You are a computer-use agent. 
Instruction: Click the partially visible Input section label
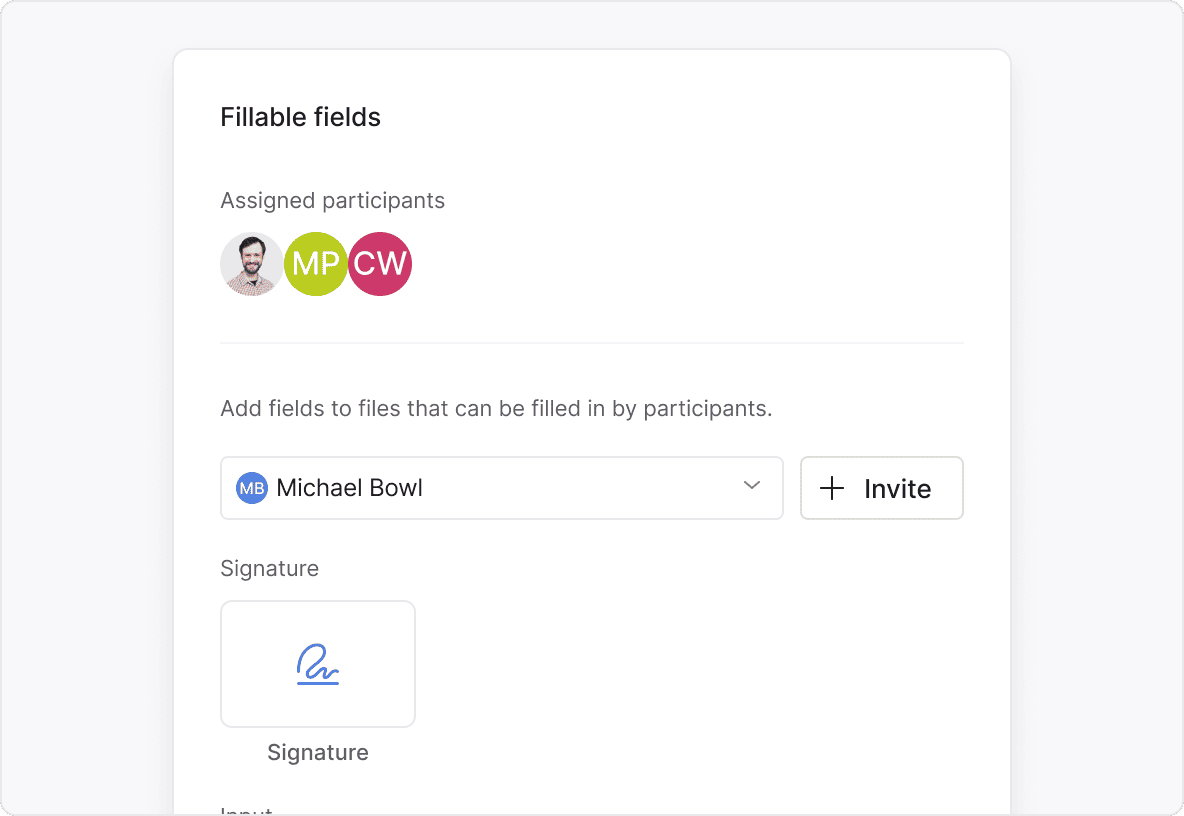(246, 811)
